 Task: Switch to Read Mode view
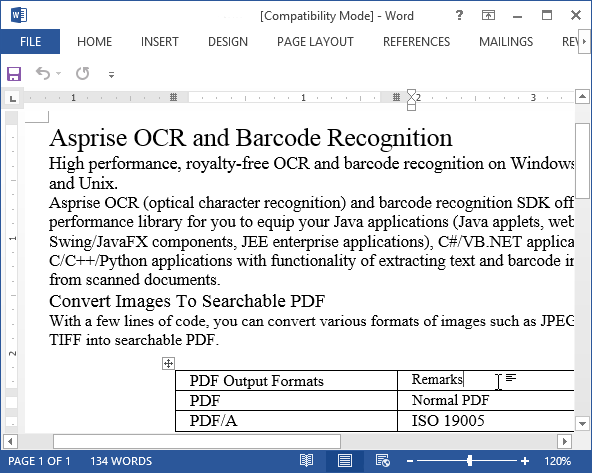[306, 461]
